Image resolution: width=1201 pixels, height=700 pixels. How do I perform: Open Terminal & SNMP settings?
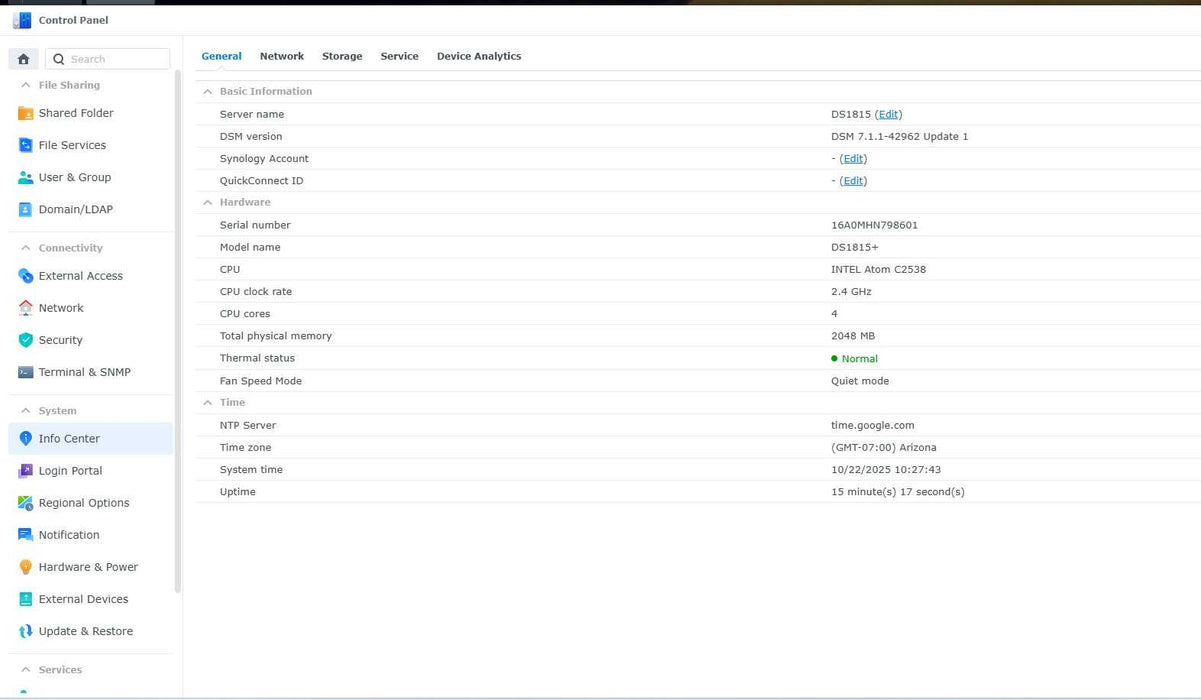tap(84, 372)
